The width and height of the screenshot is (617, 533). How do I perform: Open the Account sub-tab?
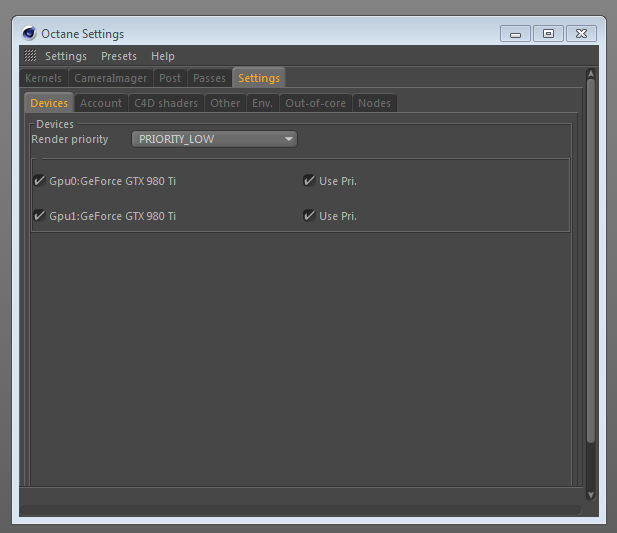point(101,103)
